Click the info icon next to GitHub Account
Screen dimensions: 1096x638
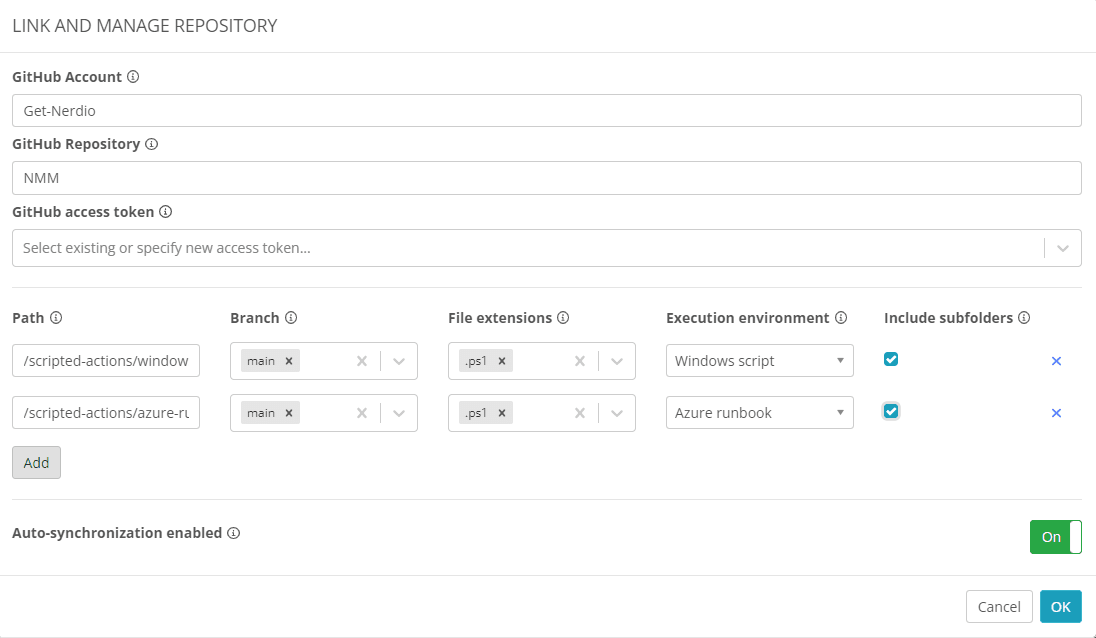[133, 77]
